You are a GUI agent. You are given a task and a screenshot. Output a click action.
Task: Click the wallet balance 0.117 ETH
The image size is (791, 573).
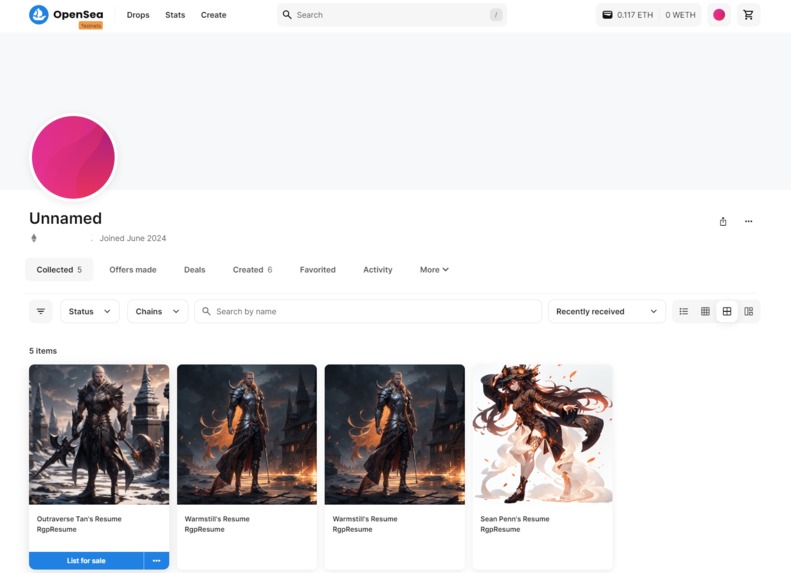tap(628, 15)
